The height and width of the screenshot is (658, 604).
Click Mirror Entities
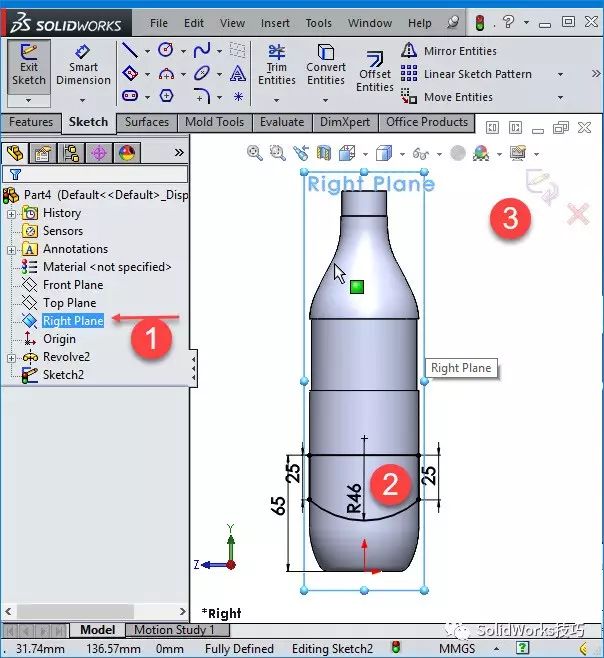(x=449, y=51)
